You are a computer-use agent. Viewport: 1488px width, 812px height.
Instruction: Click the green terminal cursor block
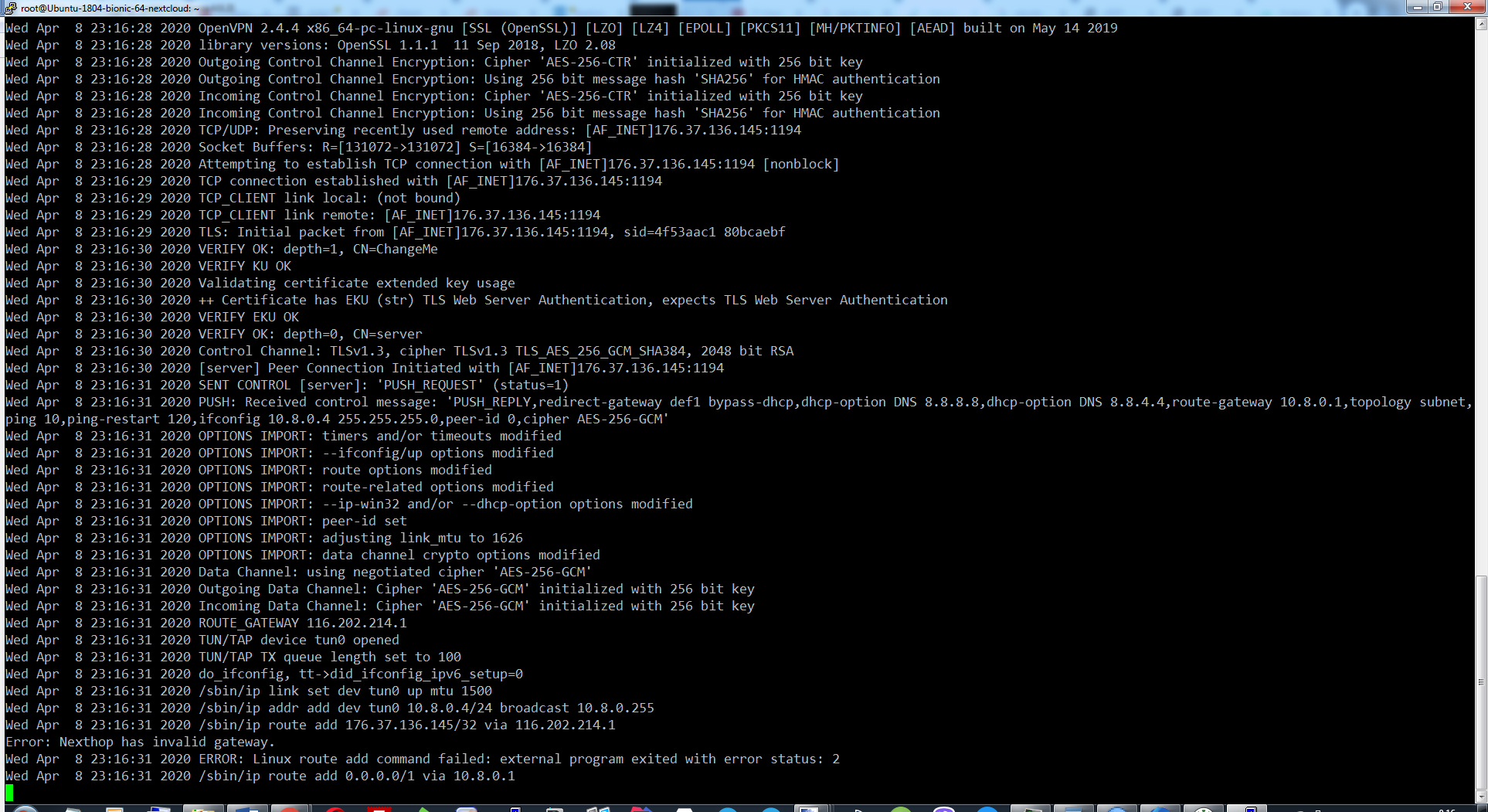pos(9,793)
